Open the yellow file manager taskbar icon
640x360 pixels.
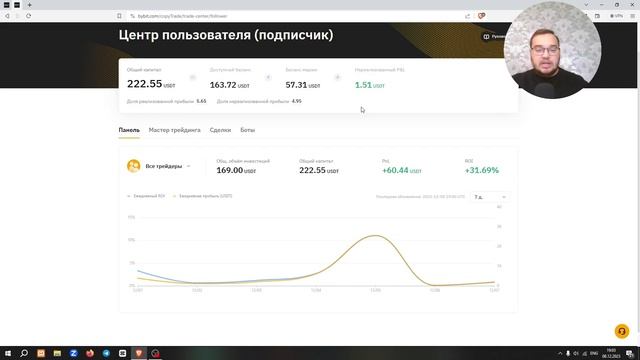57,353
